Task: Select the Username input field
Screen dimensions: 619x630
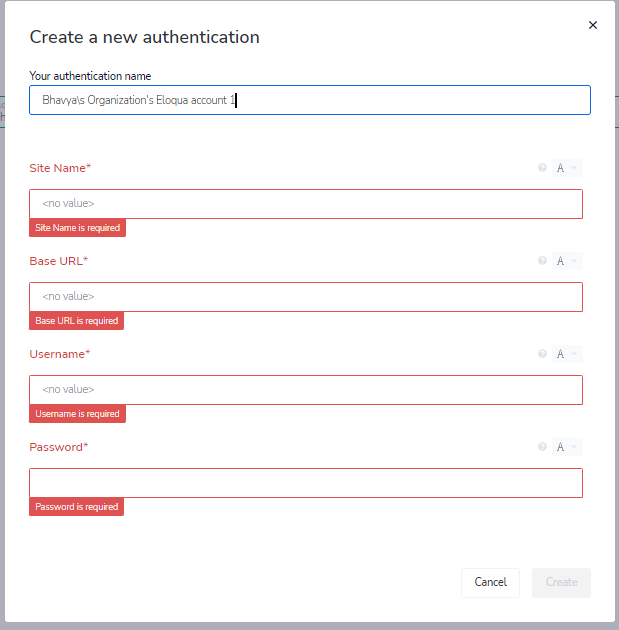Action: 306,390
